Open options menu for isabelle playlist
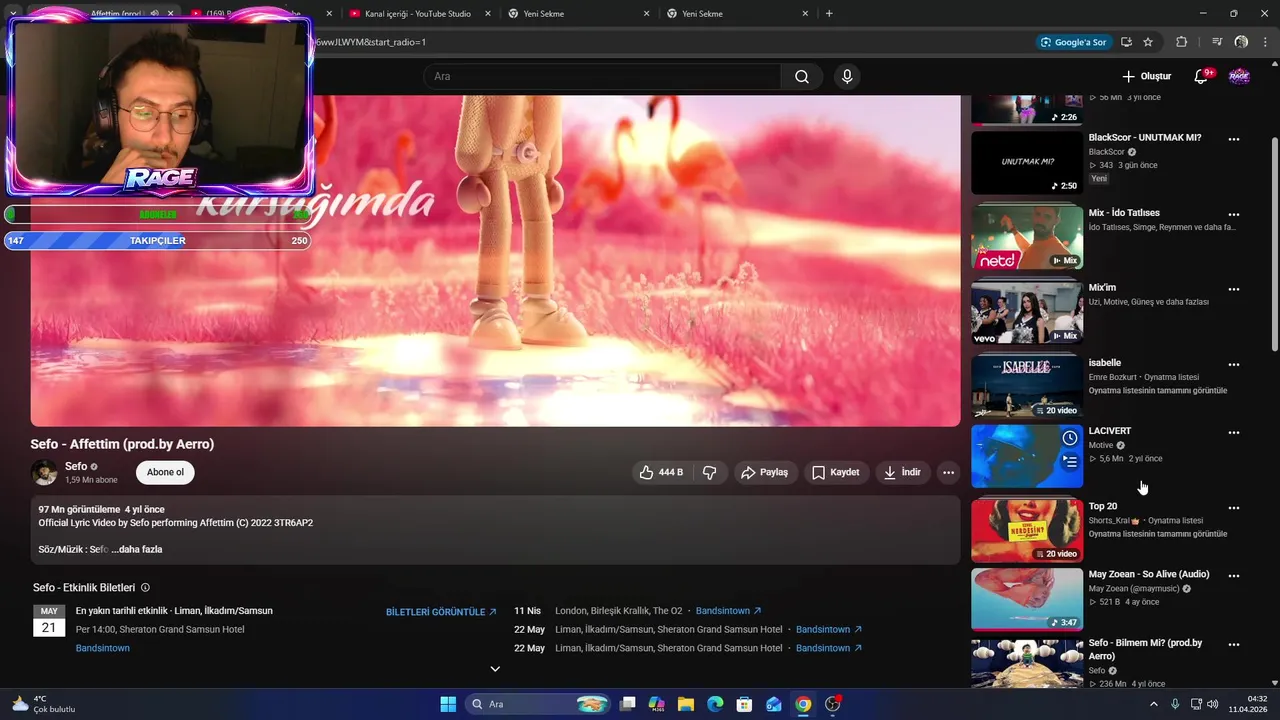This screenshot has width=1280, height=720. point(1234,365)
